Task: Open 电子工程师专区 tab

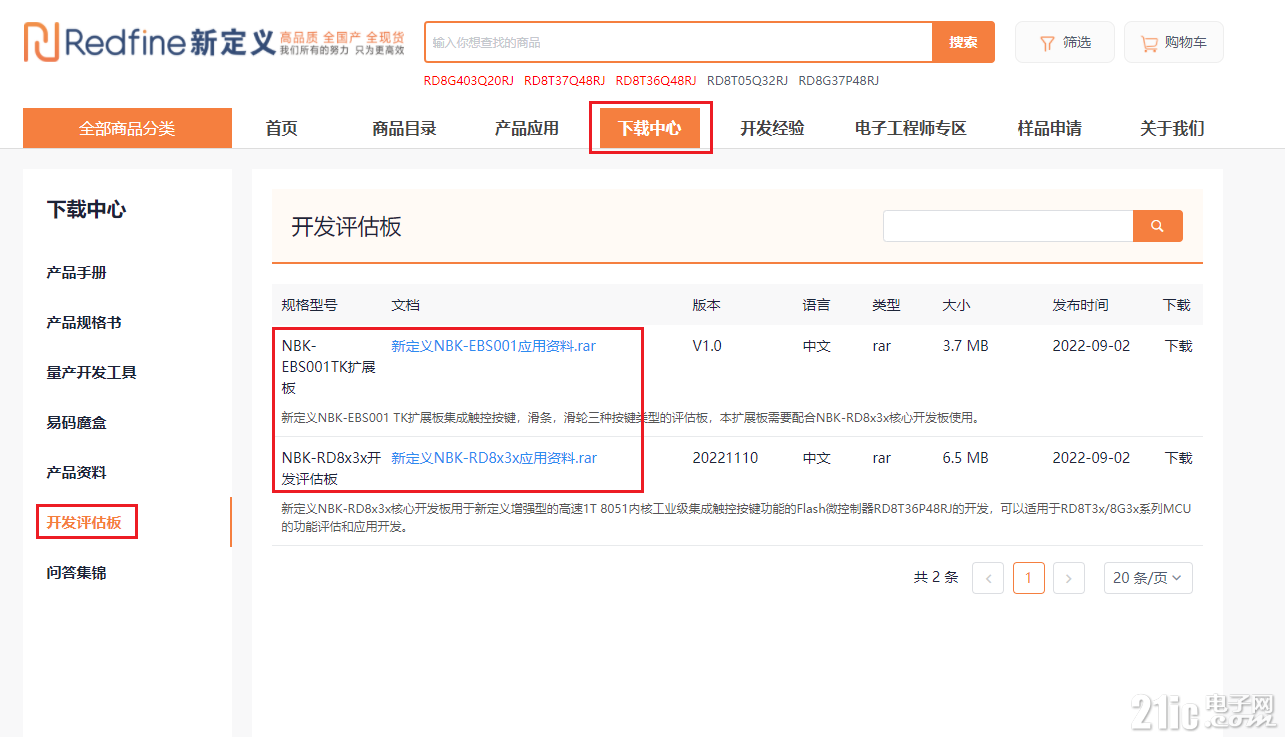Action: 911,128
